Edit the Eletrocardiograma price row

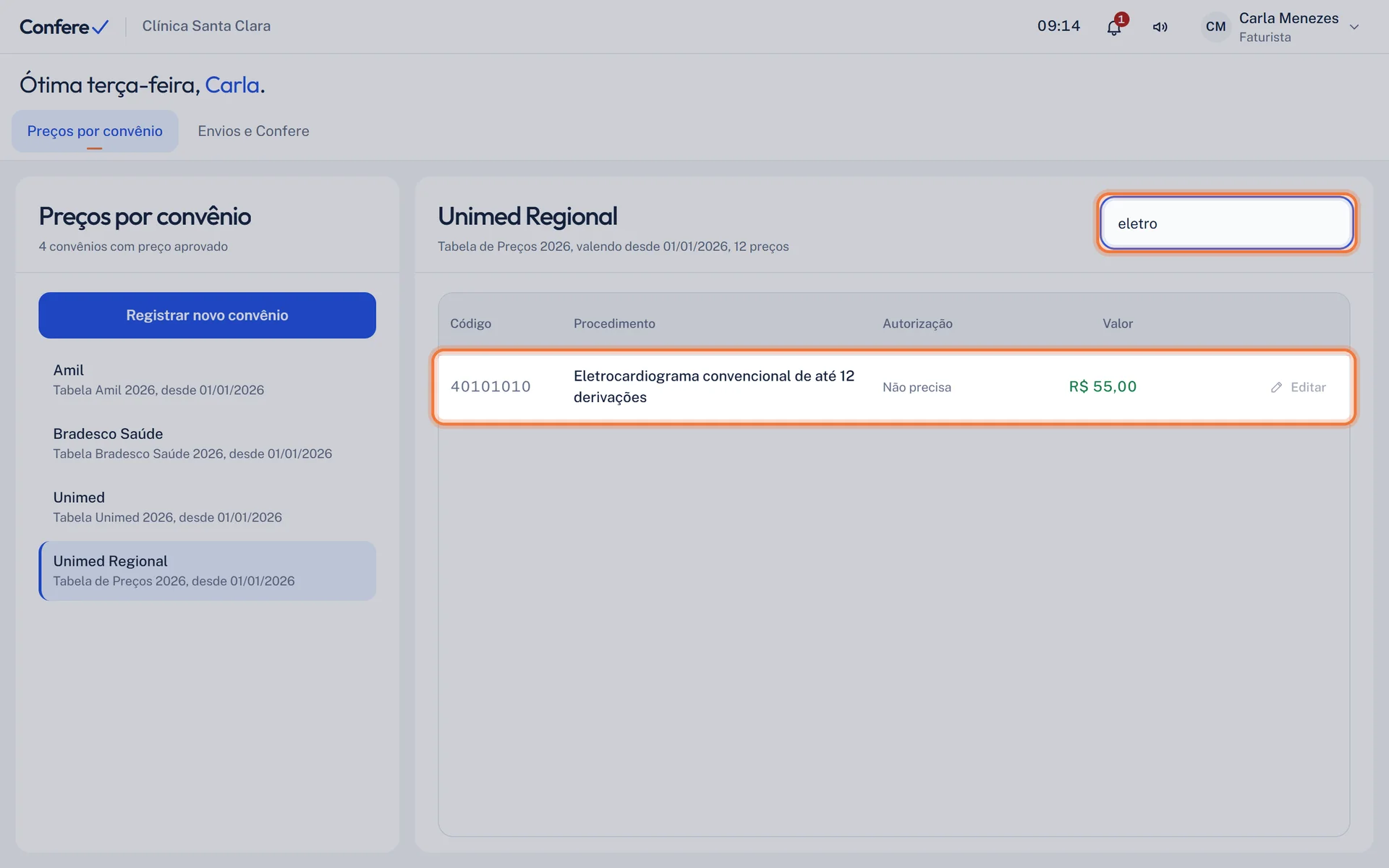(1298, 387)
